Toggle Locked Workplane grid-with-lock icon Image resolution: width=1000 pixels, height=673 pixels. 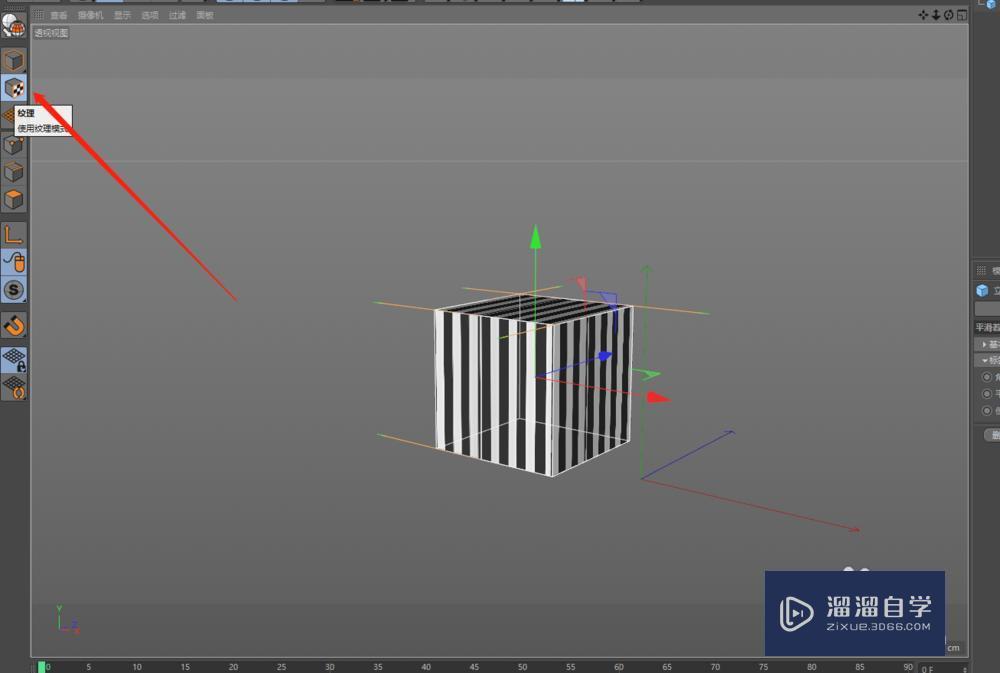pyautogui.click(x=13, y=359)
